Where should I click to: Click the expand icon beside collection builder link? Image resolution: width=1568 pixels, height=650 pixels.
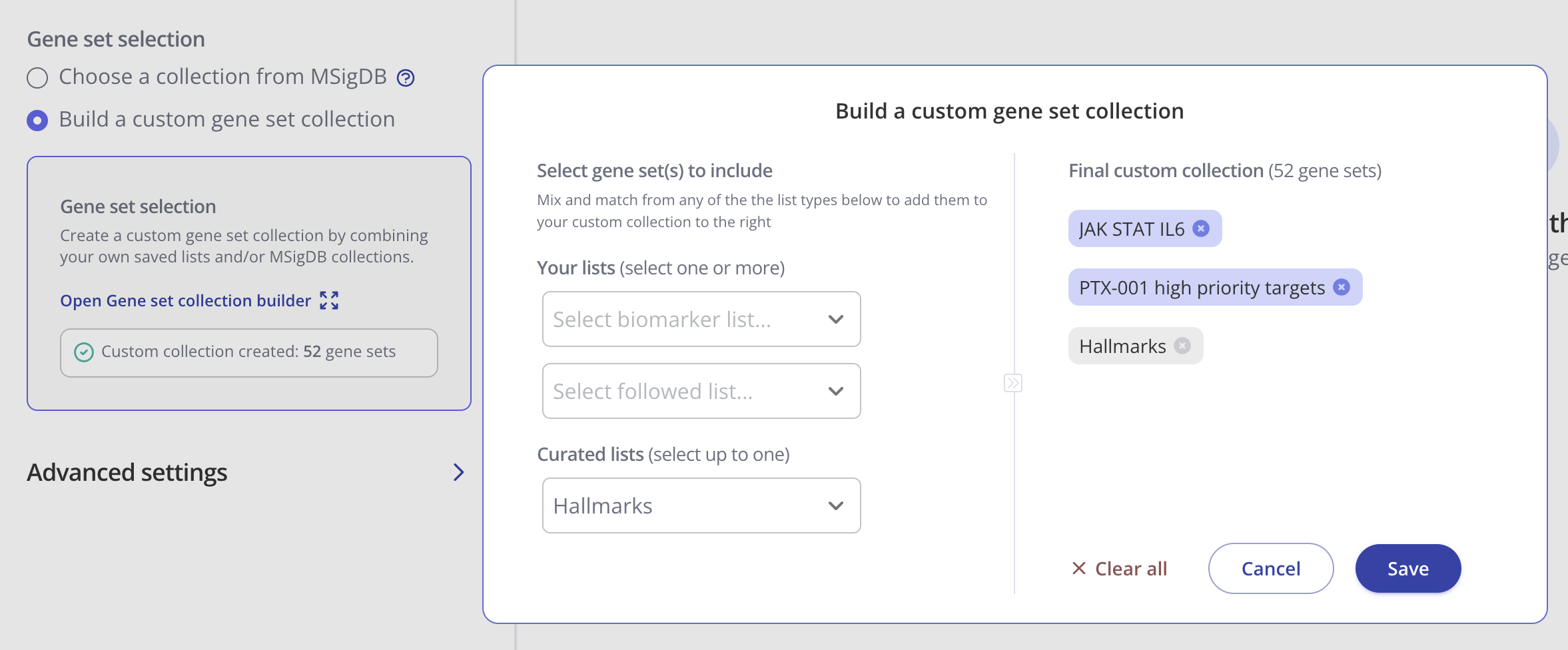coord(329,300)
